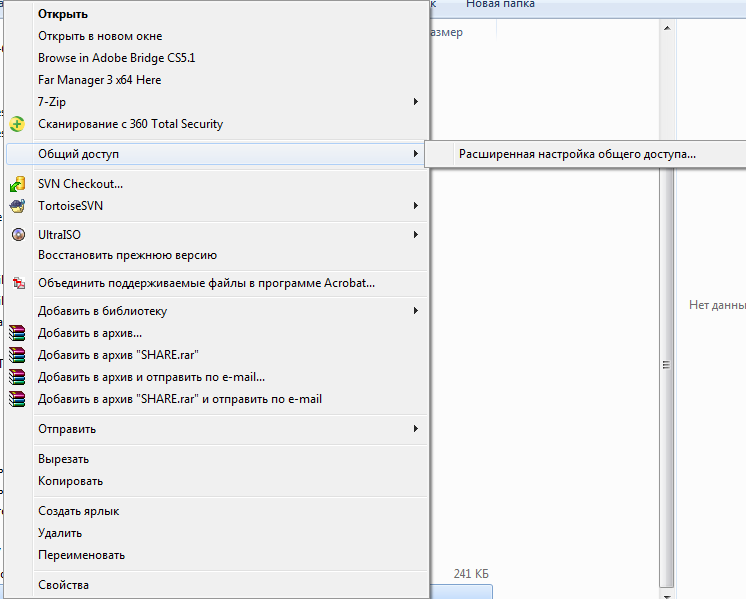Click the Новая папка toolbar button

tap(500, 4)
